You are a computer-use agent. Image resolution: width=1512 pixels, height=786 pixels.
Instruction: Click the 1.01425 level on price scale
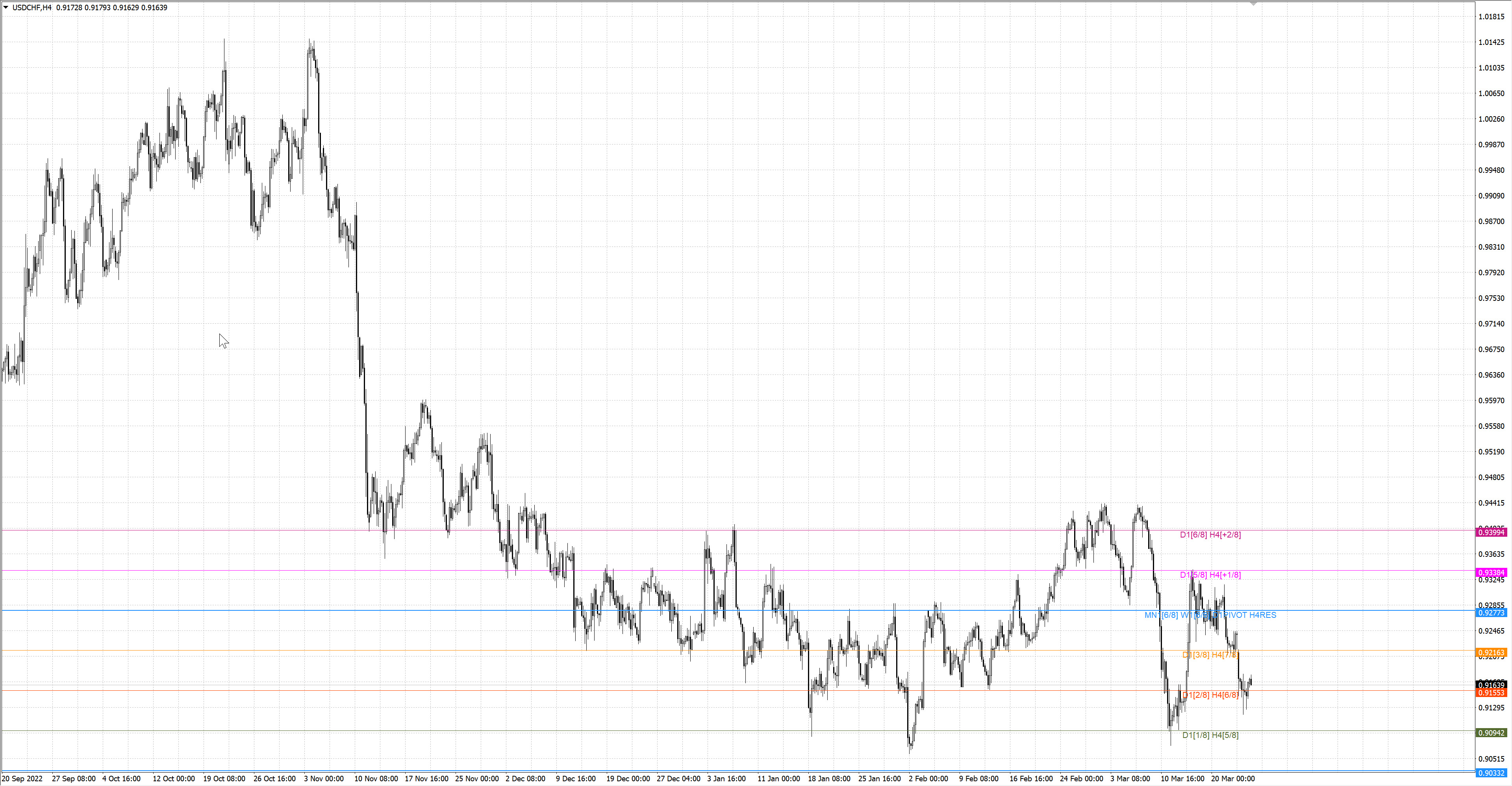tap(1492, 42)
